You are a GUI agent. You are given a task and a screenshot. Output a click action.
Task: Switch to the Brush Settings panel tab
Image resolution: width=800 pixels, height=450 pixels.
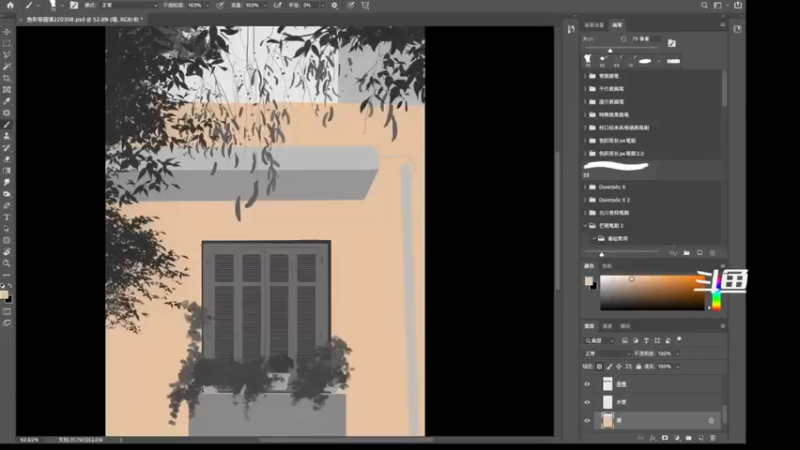point(594,24)
